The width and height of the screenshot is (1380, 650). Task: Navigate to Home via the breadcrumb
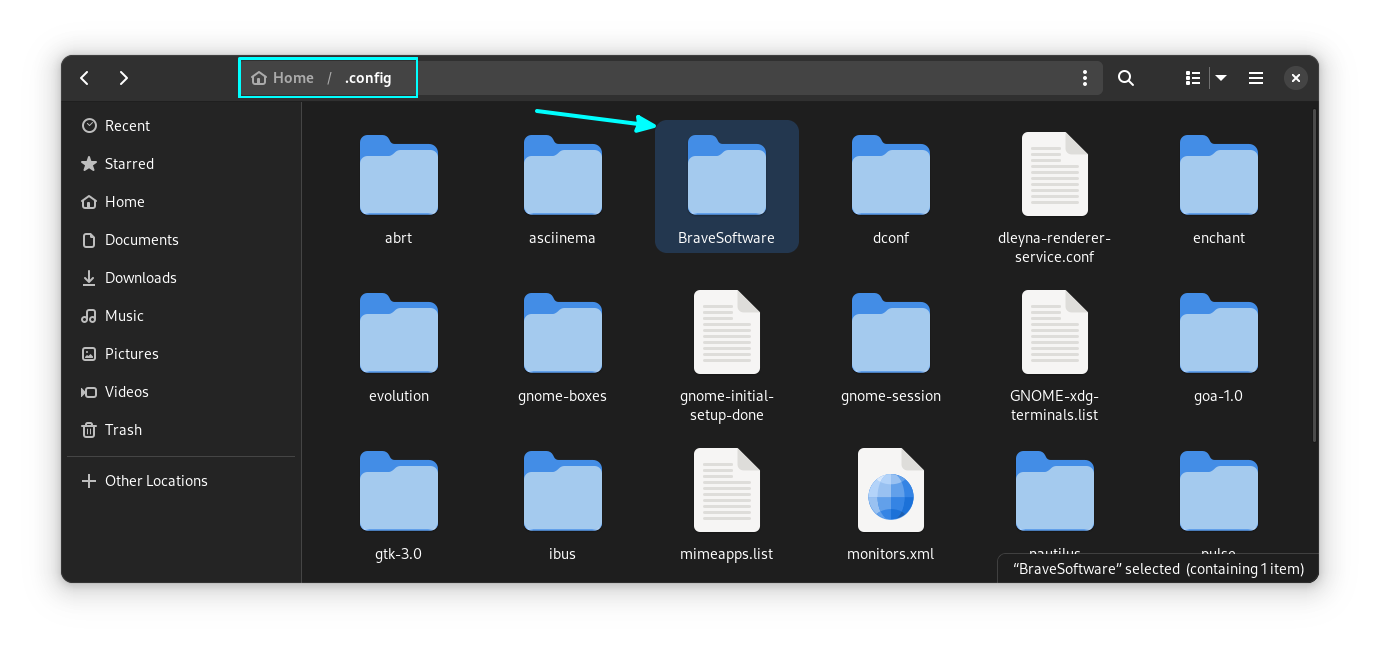coord(283,77)
